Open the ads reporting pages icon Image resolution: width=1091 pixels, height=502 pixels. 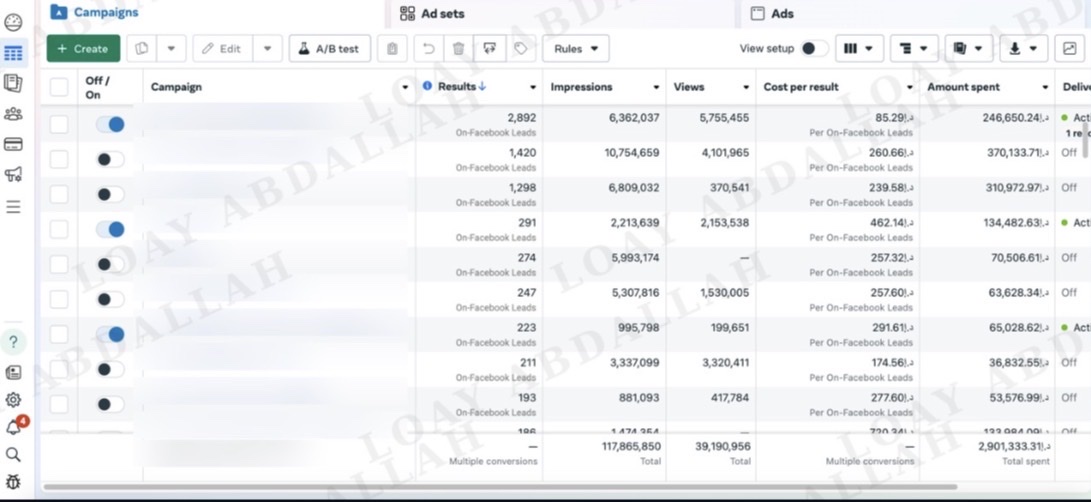pos(13,83)
